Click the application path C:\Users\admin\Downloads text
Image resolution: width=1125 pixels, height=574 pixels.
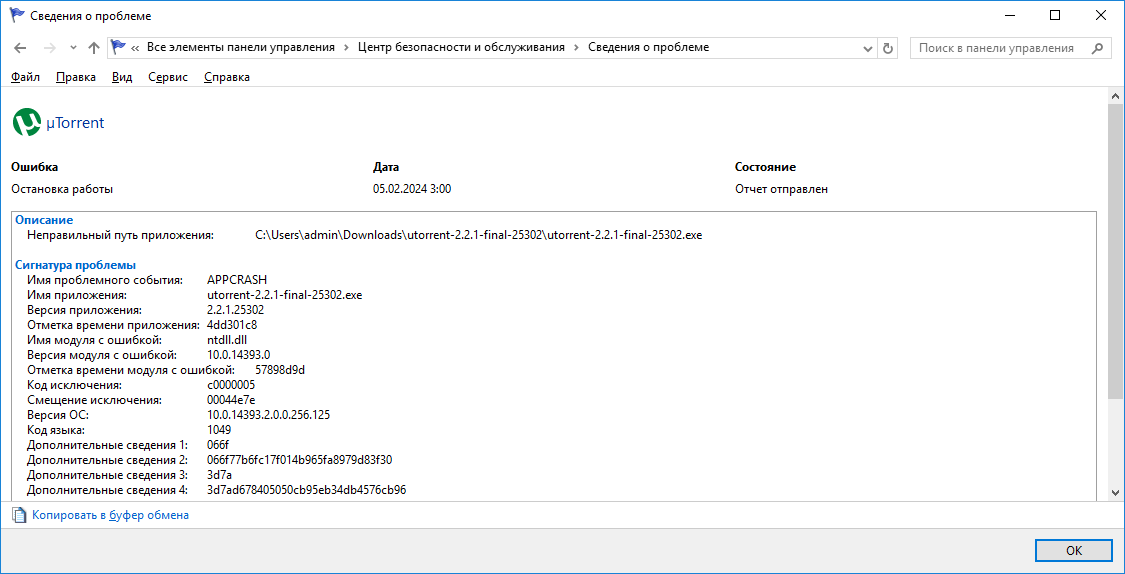tap(479, 235)
